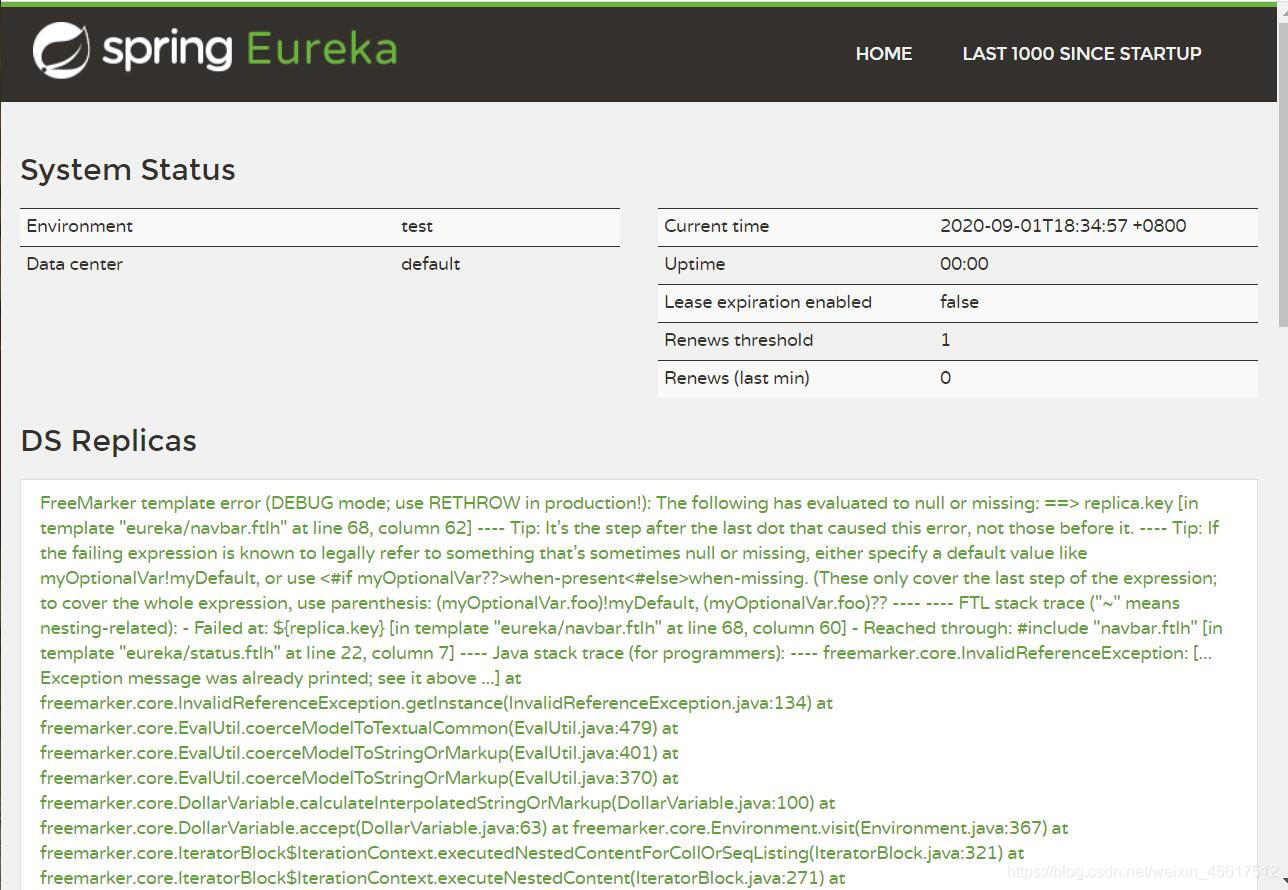Click the IteratorBlock.java:321 stack trace line

tap(532, 853)
